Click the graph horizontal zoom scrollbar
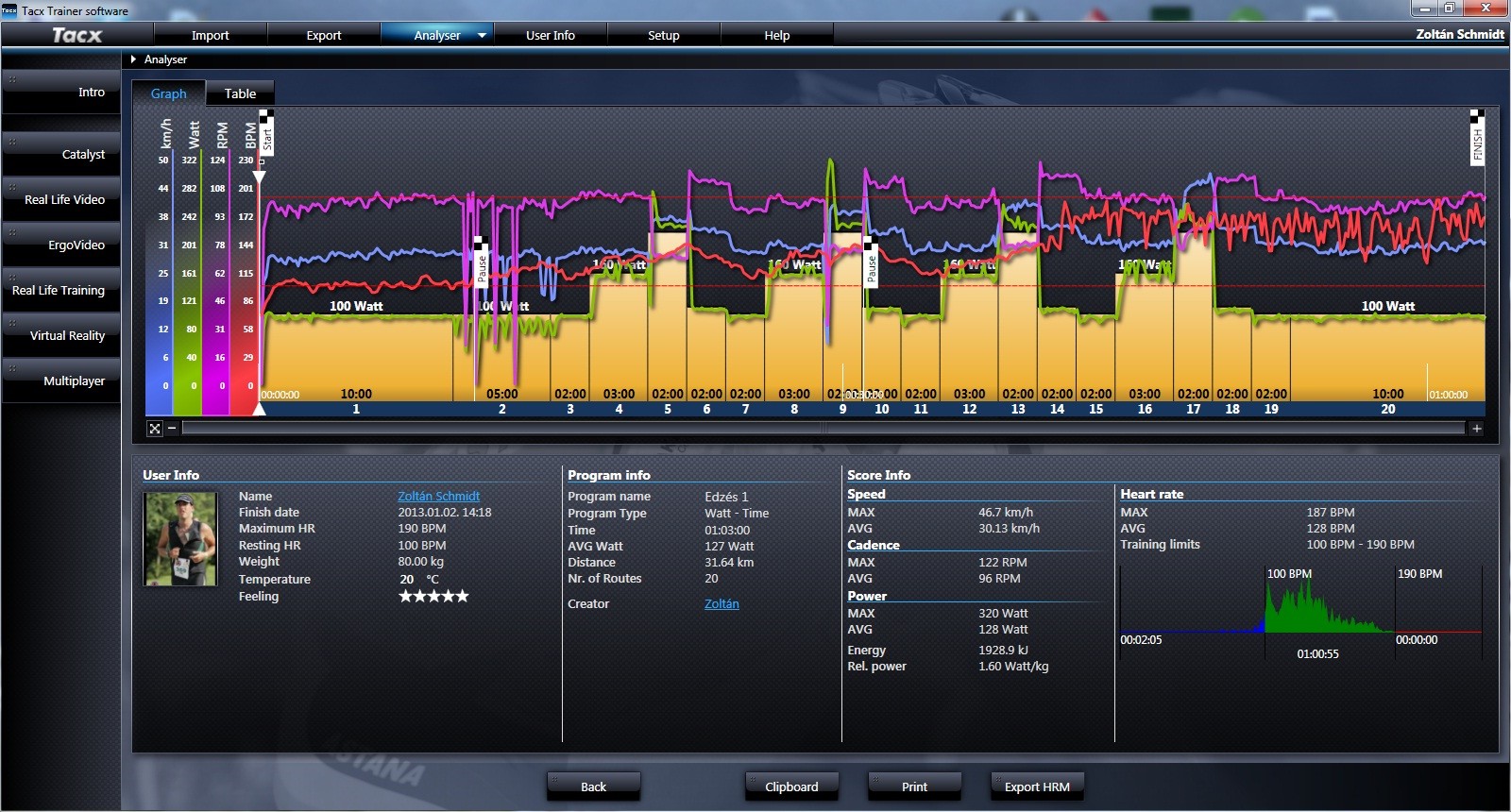The width and height of the screenshot is (1511, 812). pyautogui.click(x=822, y=429)
